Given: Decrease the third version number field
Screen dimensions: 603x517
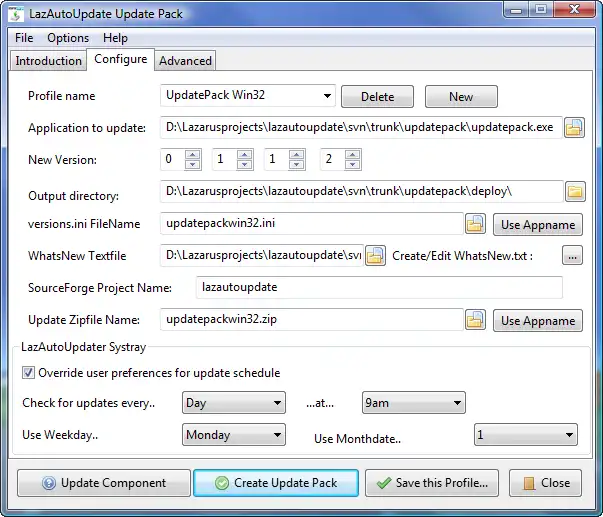Looking at the screenshot, I should click(x=297, y=164).
